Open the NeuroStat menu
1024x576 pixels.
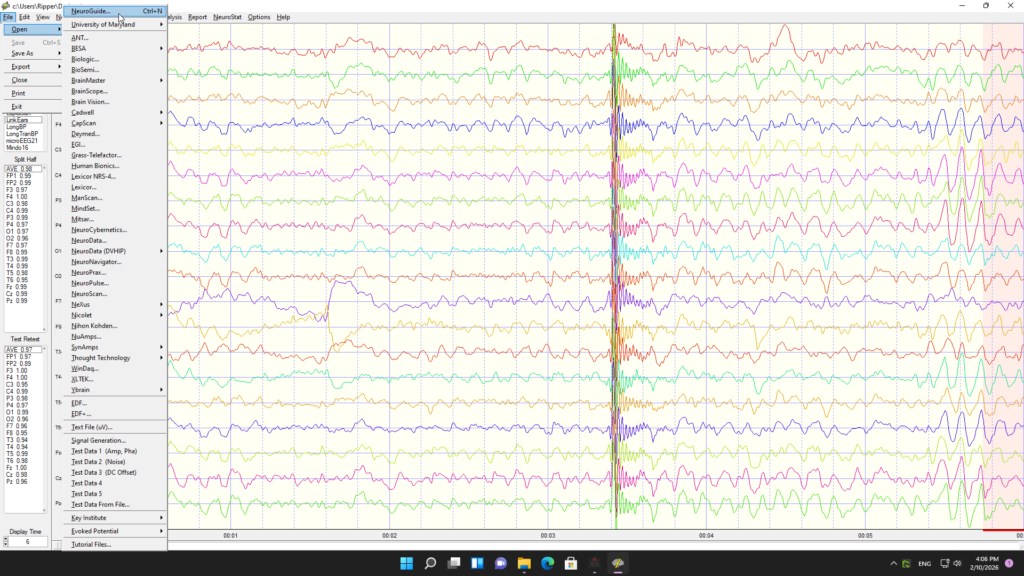(x=227, y=17)
